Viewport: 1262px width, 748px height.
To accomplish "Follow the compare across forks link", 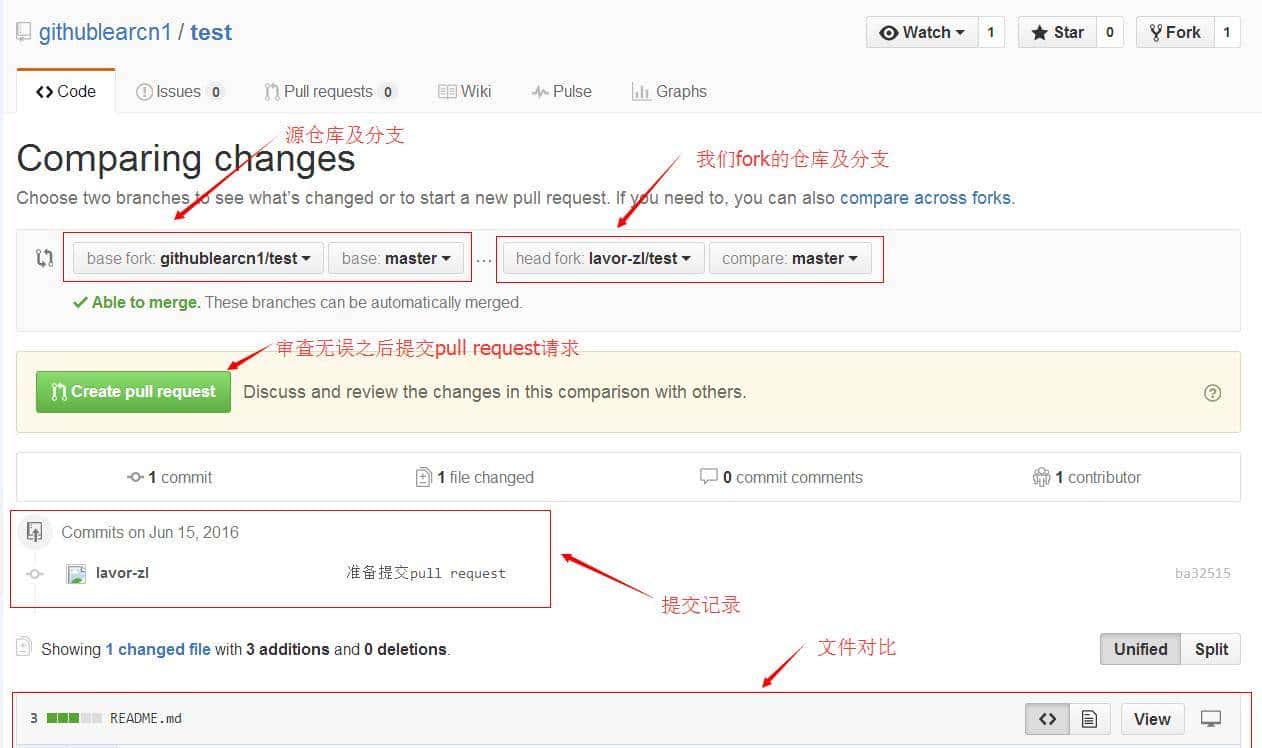I will click(x=925, y=198).
